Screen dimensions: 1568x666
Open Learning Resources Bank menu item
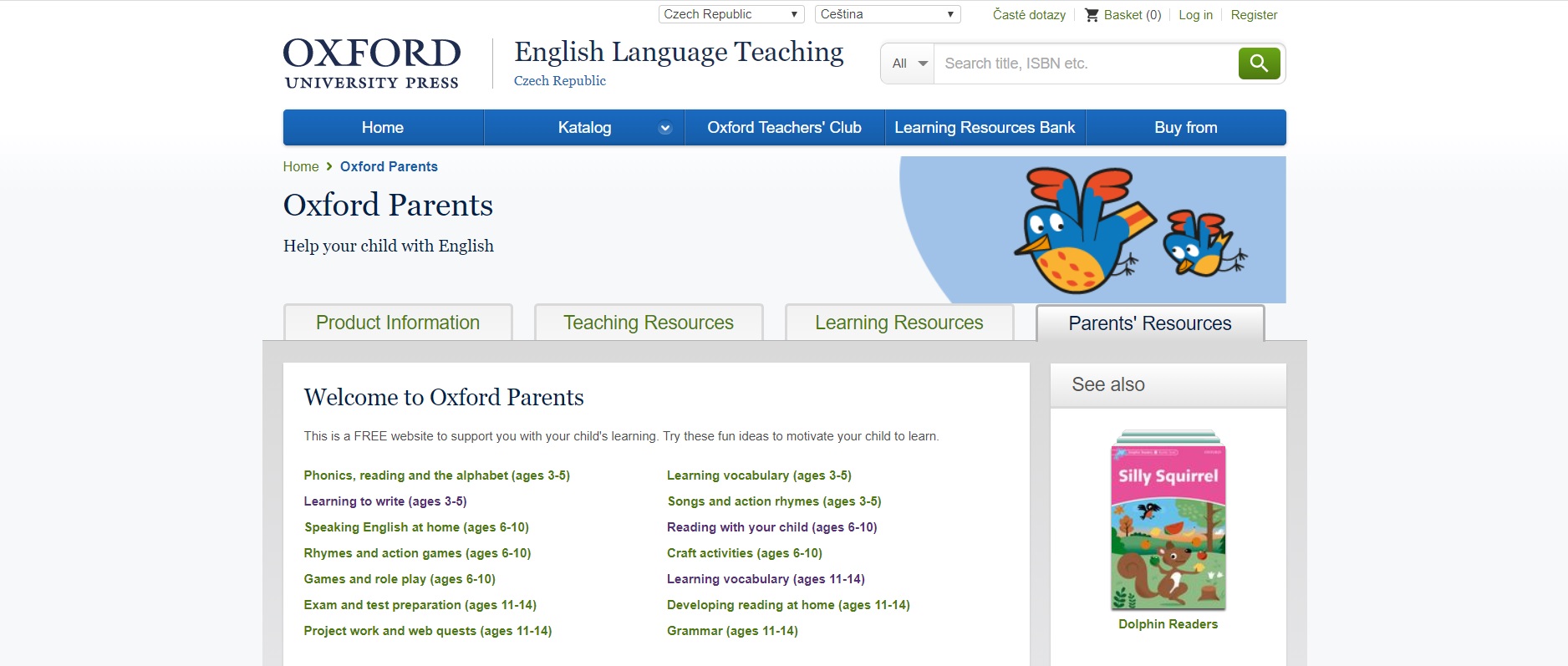985,128
